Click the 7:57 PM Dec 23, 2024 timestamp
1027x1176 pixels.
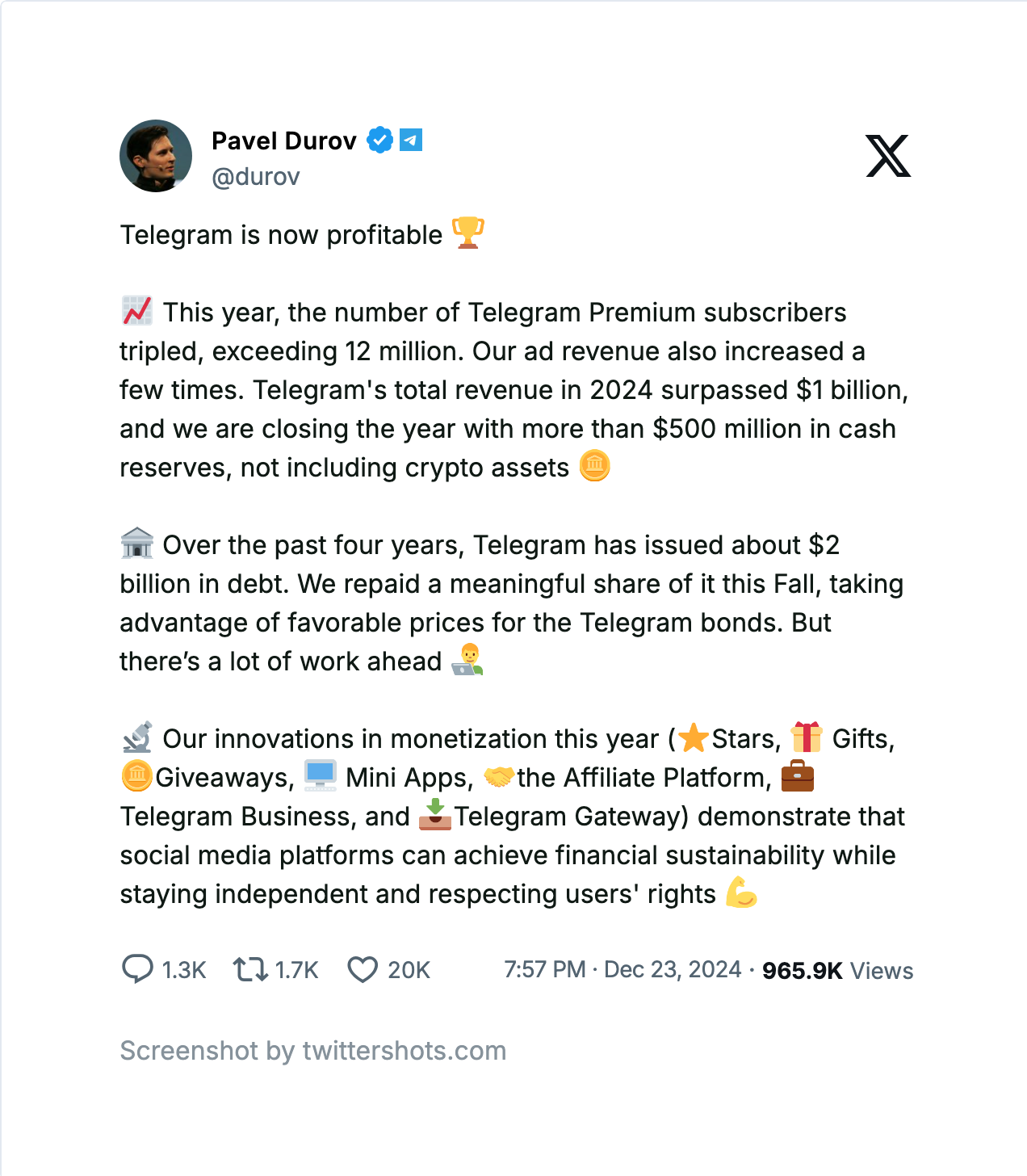[622, 969]
